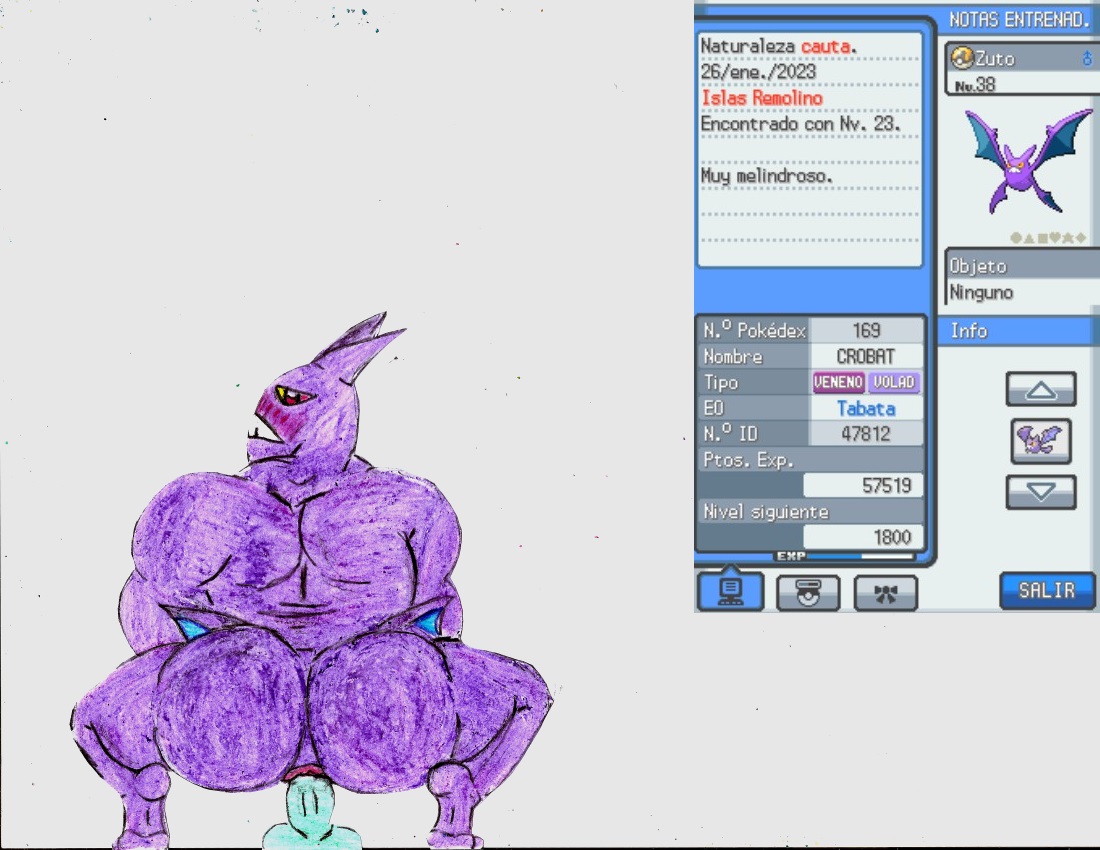Click the red 'Islas Remolino' location text
1100x850 pixels.
[762, 97]
